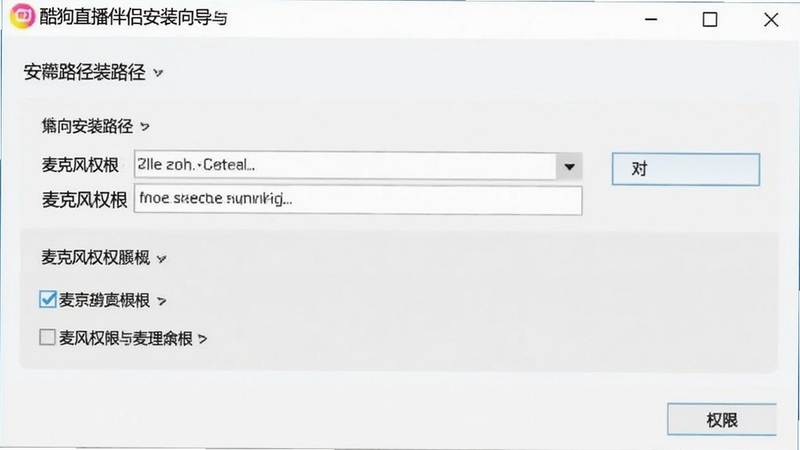Click the 酷狗直播伴侣 app logo icon
The width and height of the screenshot is (800, 450).
(22, 16)
